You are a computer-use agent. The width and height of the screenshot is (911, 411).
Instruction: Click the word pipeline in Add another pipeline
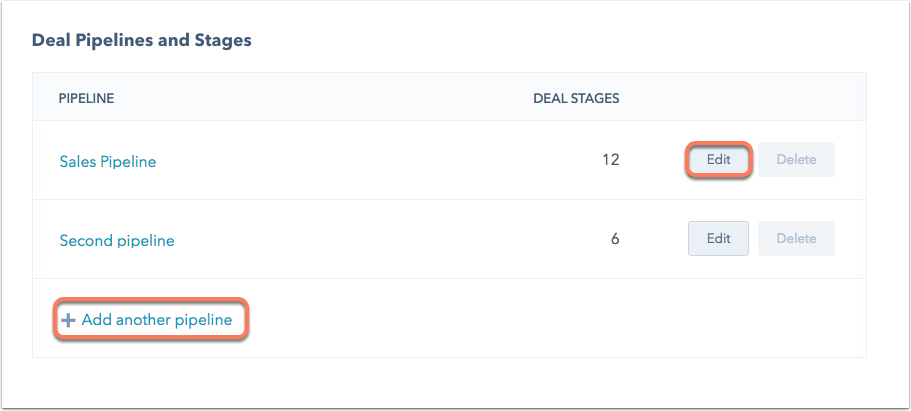[x=201, y=320]
